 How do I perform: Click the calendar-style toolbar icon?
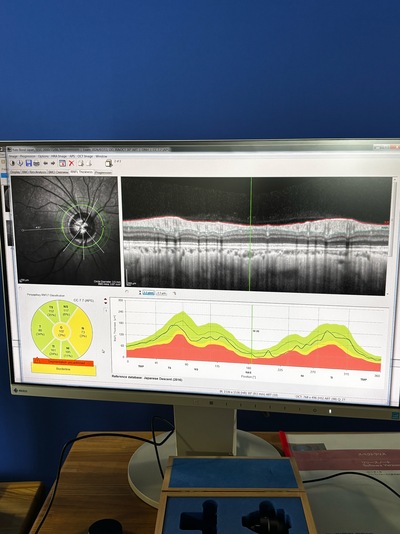(x=62, y=163)
